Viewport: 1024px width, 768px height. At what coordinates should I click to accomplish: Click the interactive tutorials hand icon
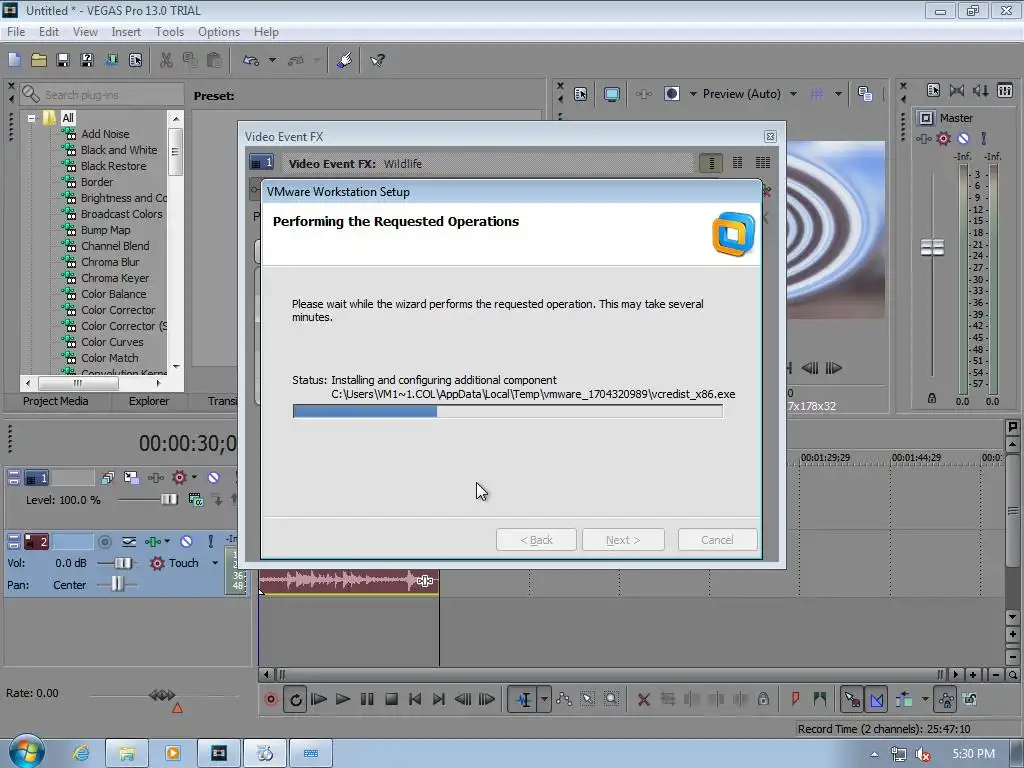(x=345, y=60)
